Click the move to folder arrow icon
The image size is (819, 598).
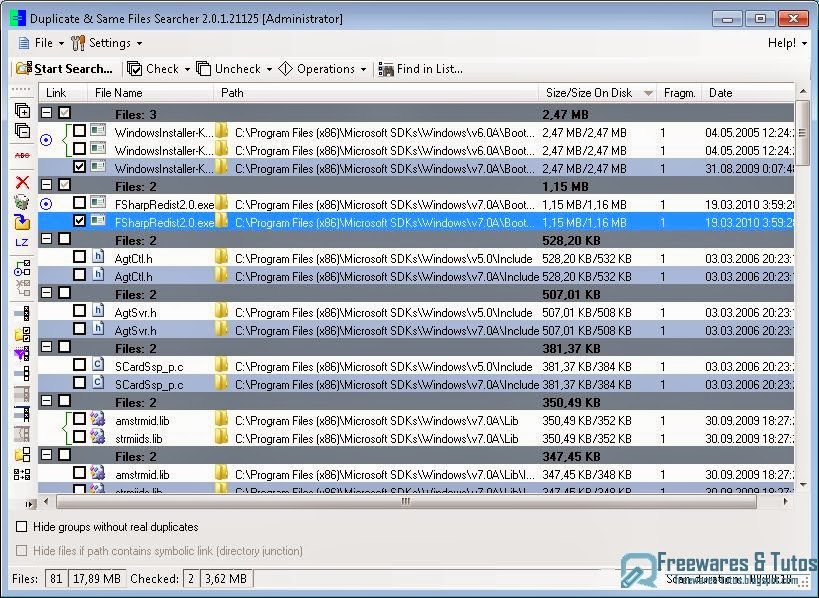pyautogui.click(x=22, y=222)
